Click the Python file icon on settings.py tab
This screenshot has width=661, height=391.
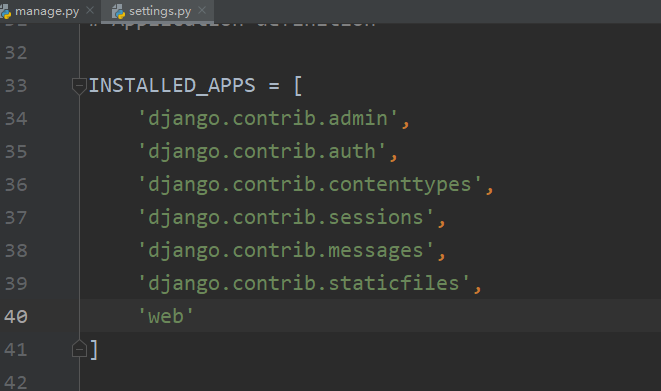118,12
